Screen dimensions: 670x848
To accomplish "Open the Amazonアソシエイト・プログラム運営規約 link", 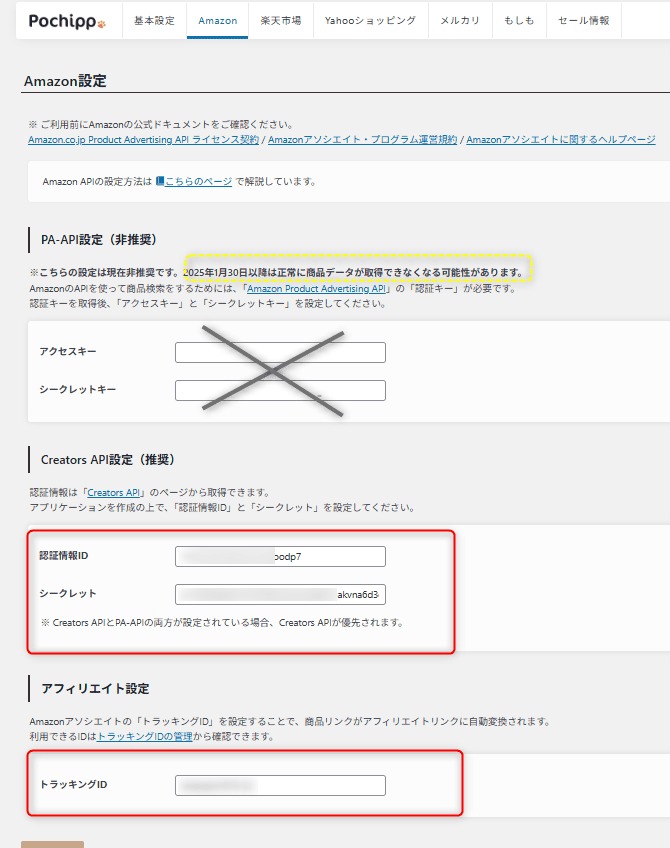I will 363,140.
